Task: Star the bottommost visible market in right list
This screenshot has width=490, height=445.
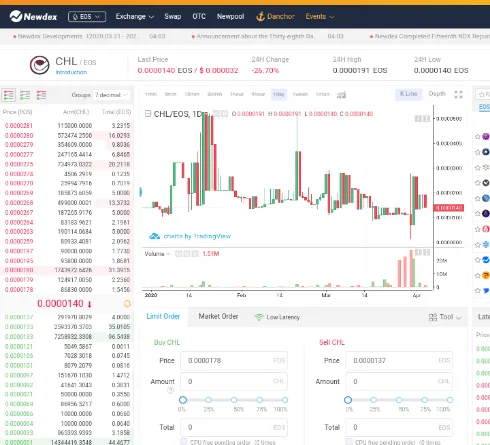Action: (x=478, y=291)
